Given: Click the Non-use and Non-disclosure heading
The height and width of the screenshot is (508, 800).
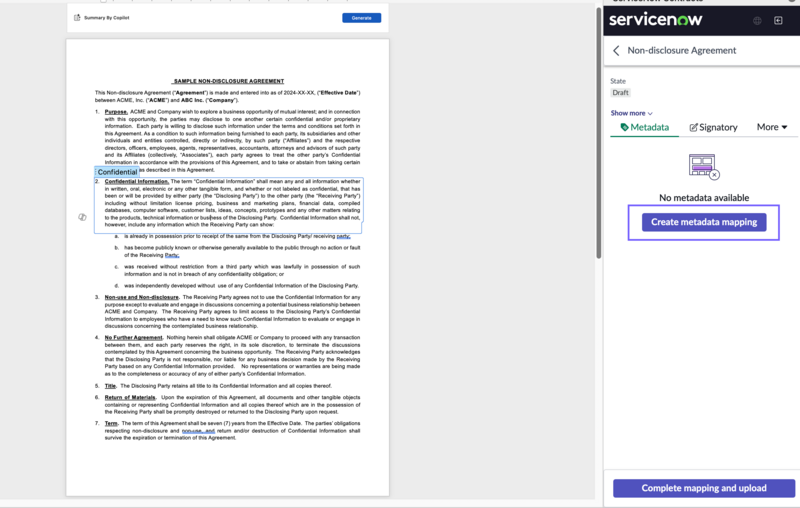Looking at the screenshot, I should (142, 297).
